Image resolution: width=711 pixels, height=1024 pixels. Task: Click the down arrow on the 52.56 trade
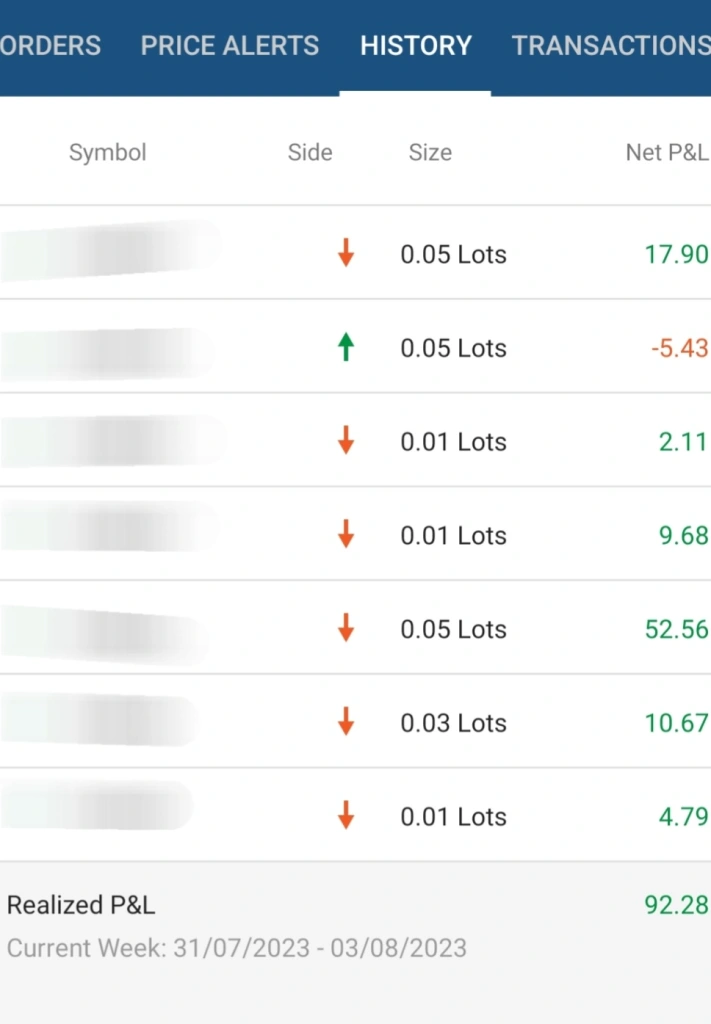[x=346, y=628]
